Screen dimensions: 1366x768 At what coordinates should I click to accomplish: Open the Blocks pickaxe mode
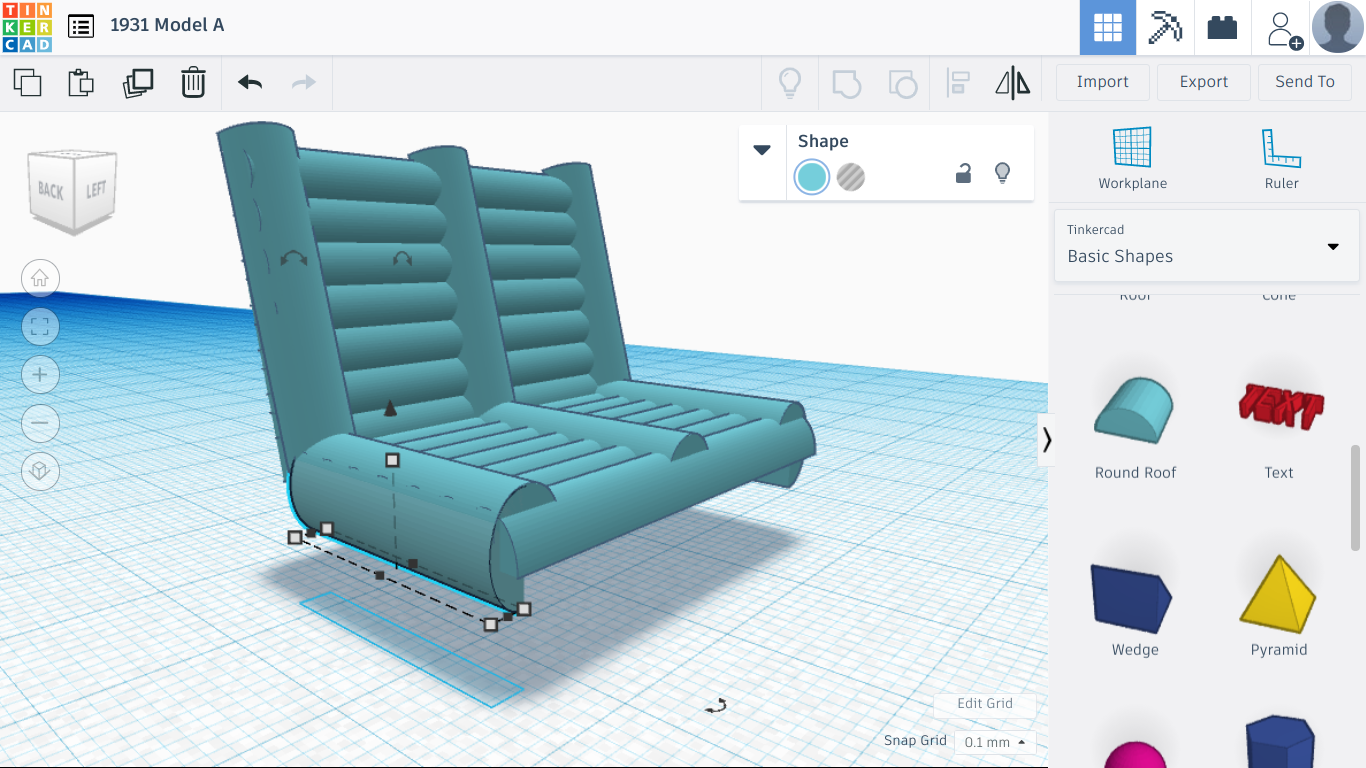point(1165,28)
